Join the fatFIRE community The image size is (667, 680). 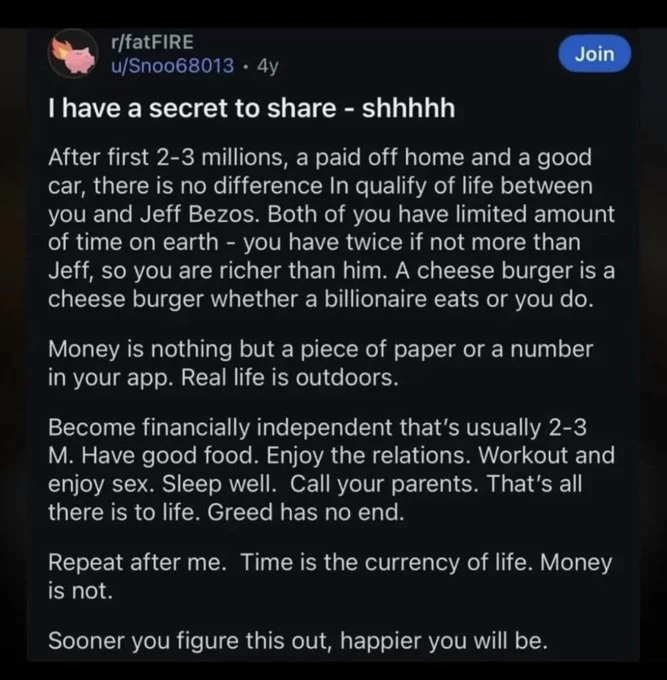[x=594, y=54]
